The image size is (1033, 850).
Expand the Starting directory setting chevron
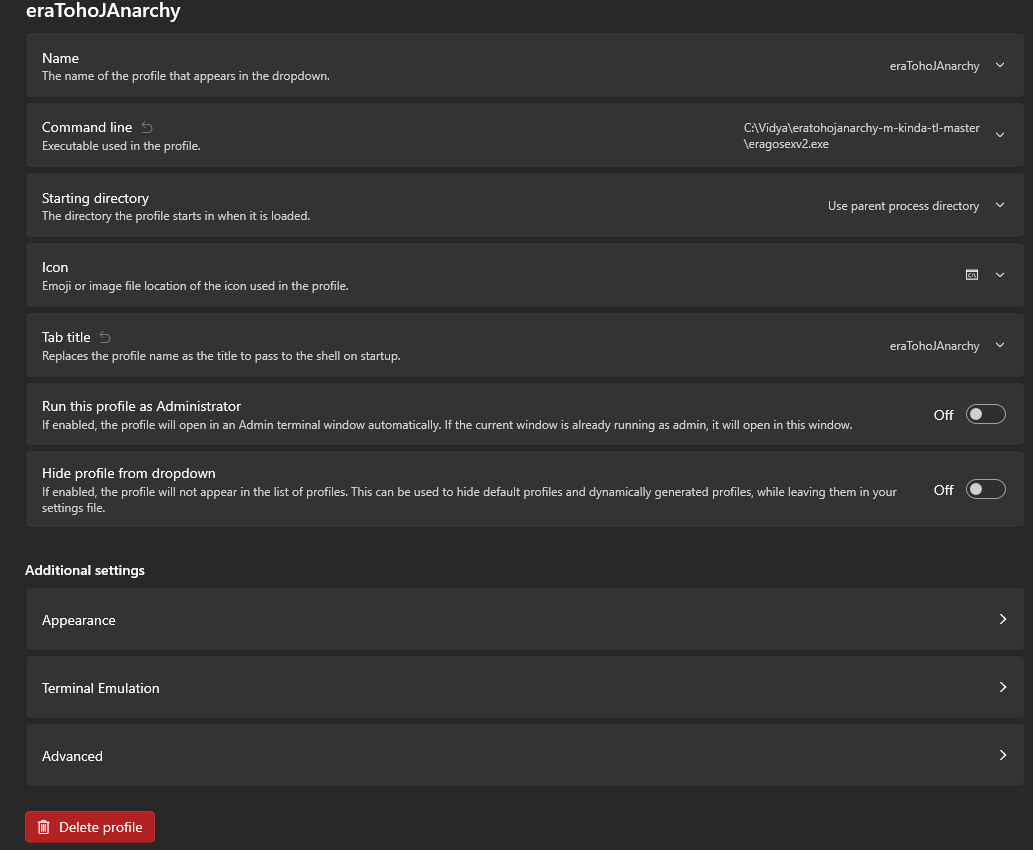coord(1000,205)
